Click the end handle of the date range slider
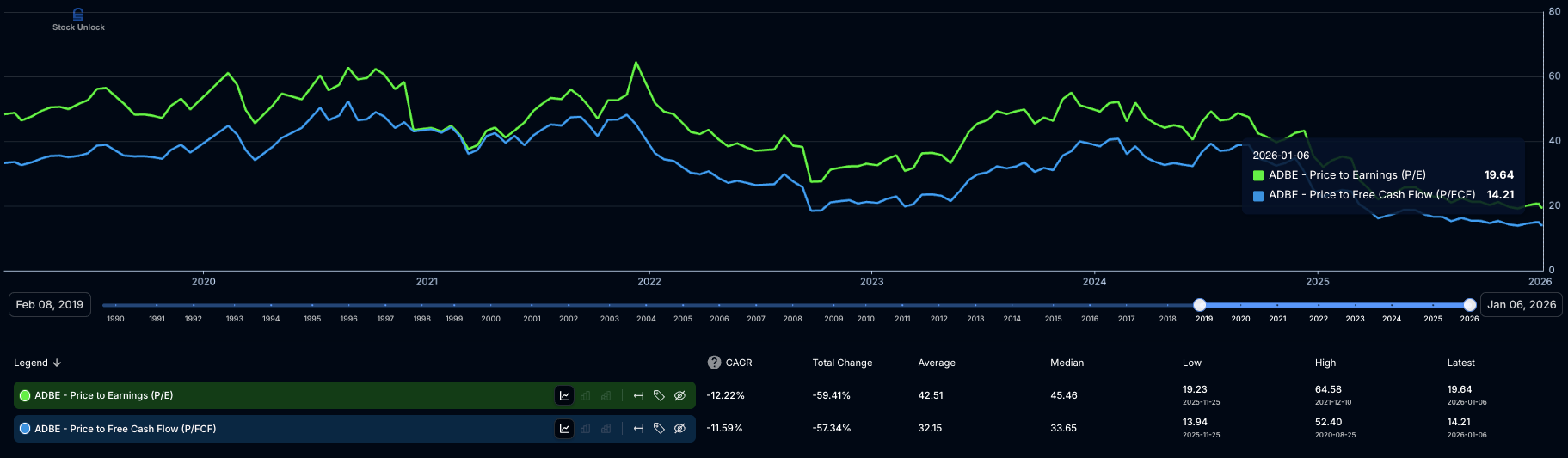Screen dimensions: 1568x458 tap(1470, 305)
